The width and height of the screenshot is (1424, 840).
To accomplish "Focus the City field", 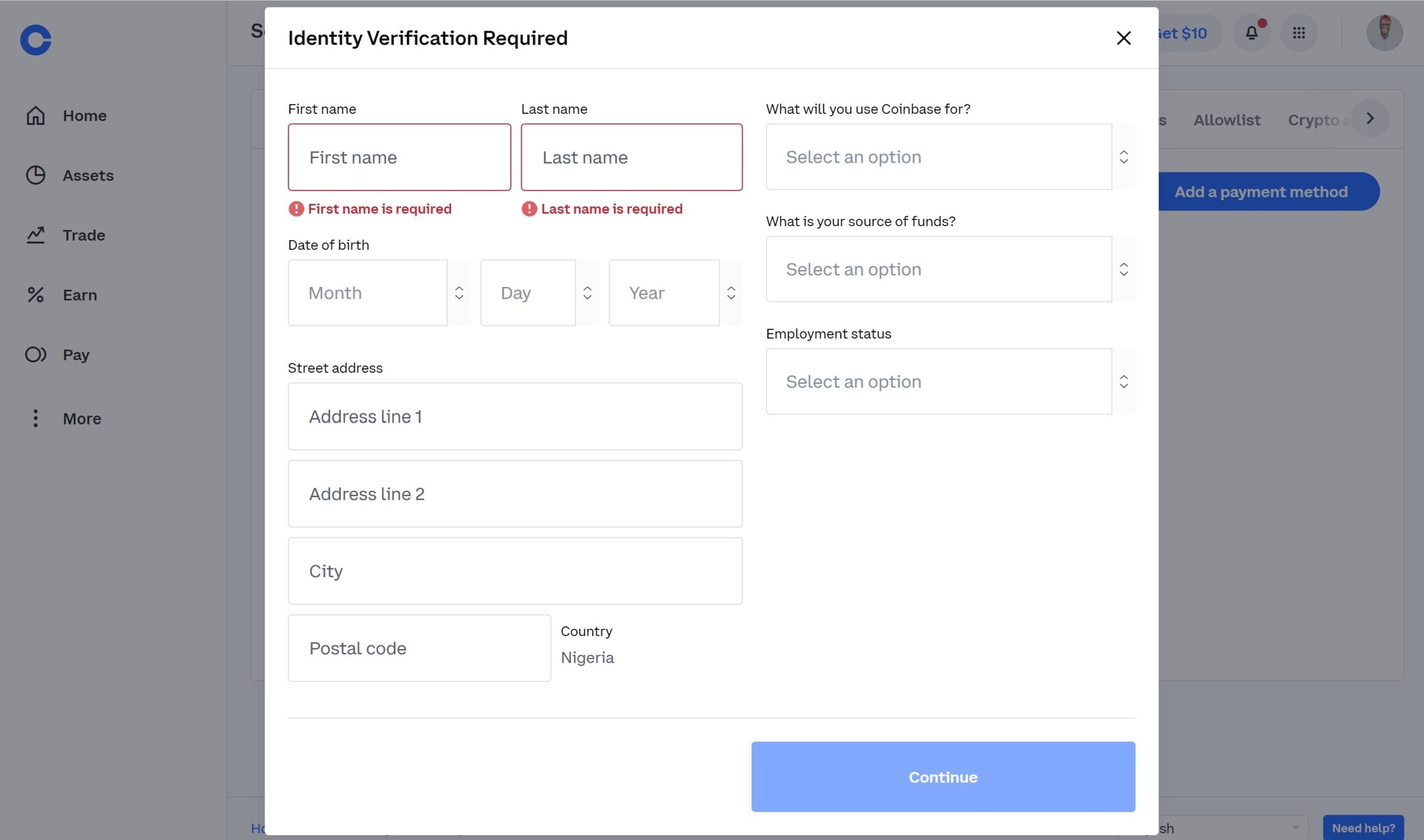I will coord(515,571).
